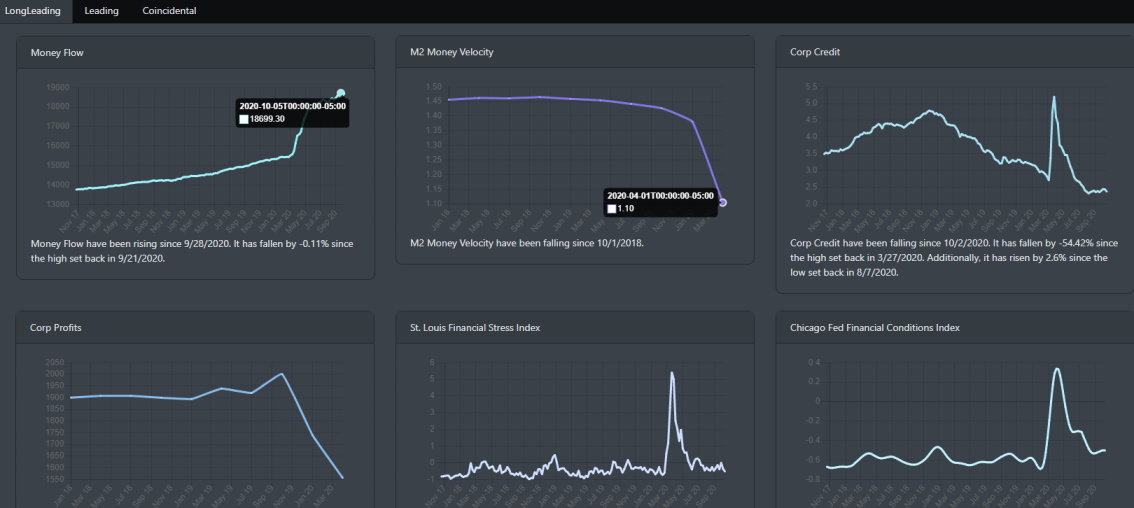Click the 1.50 y-axis label on M2 Velocity
The image size is (1134, 508).
(433, 86)
